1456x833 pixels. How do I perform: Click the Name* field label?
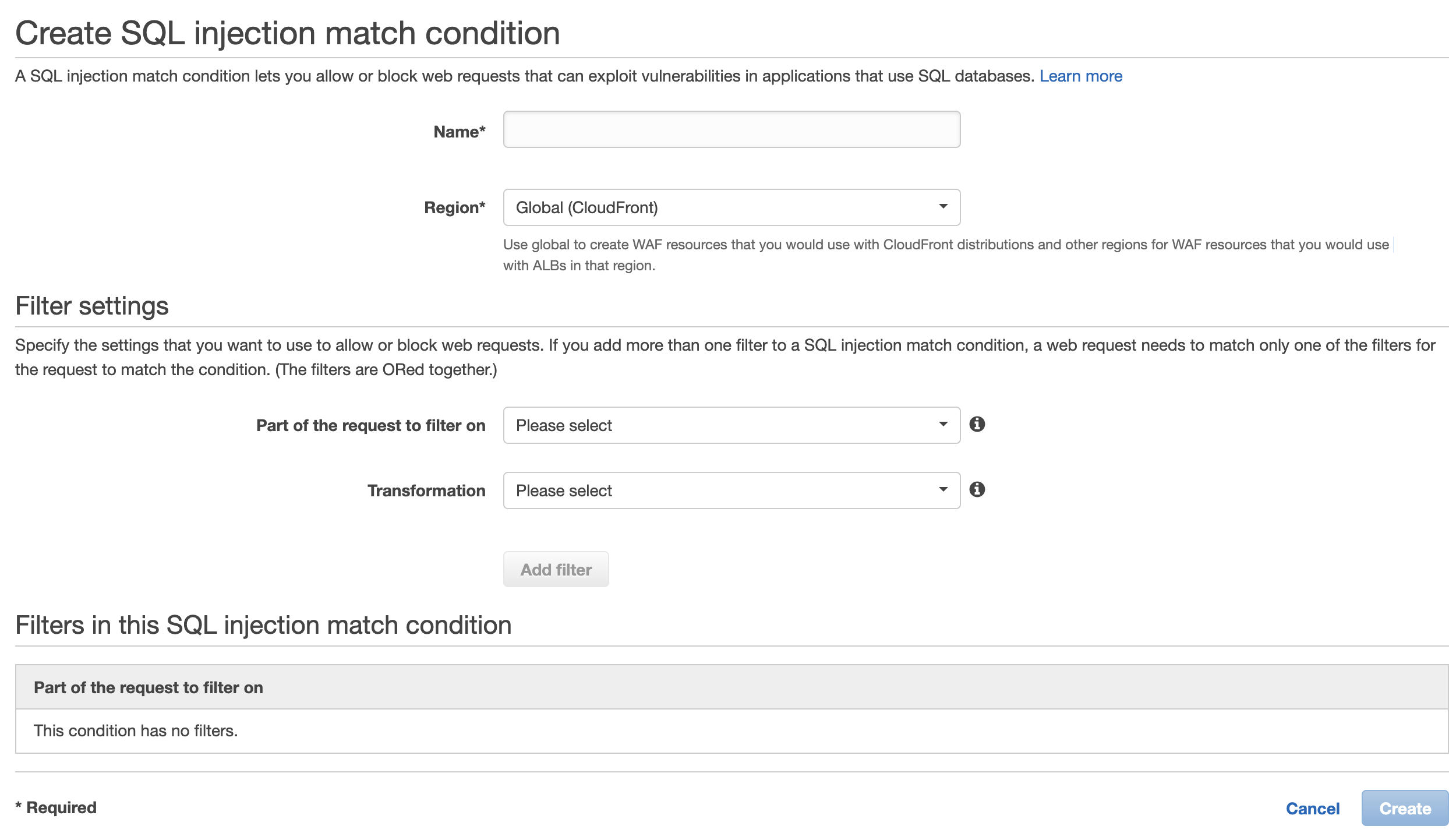(460, 132)
